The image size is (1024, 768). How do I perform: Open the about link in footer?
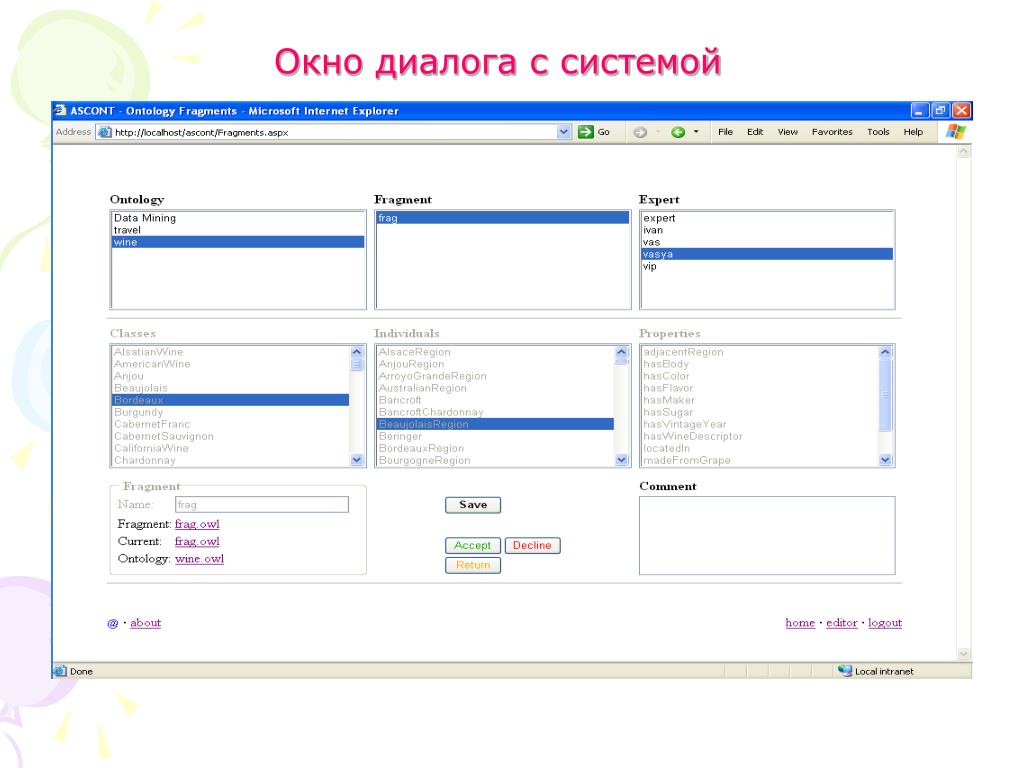[x=146, y=623]
